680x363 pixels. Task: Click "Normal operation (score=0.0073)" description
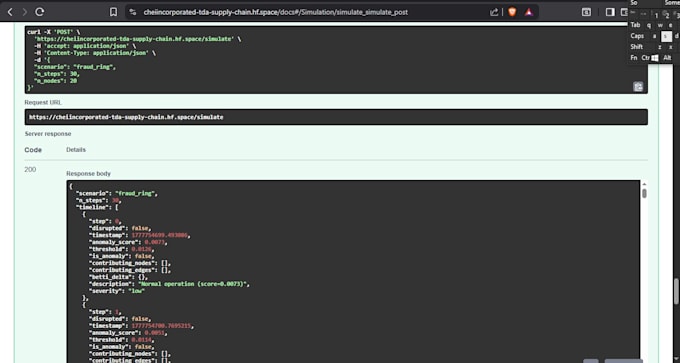pos(194,284)
